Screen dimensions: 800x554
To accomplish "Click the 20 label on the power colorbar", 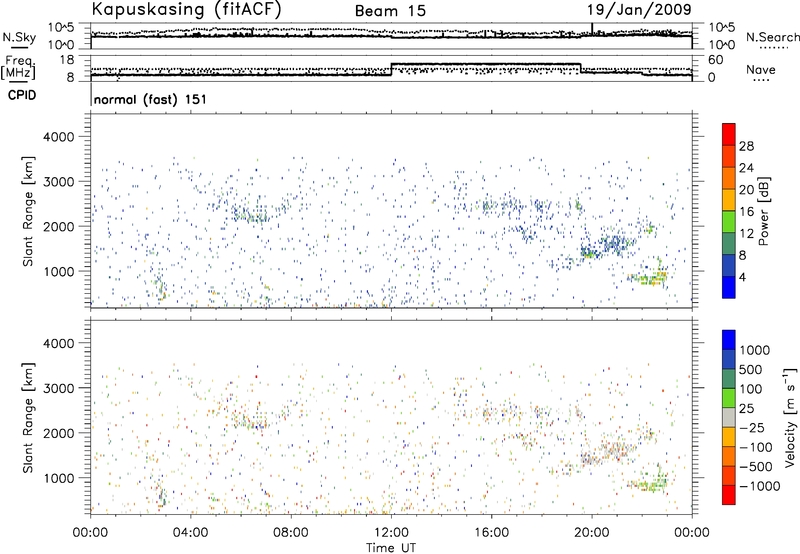I will point(746,190).
